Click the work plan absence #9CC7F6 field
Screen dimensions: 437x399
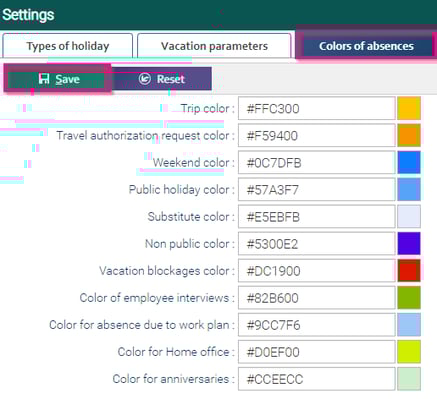tap(317, 325)
